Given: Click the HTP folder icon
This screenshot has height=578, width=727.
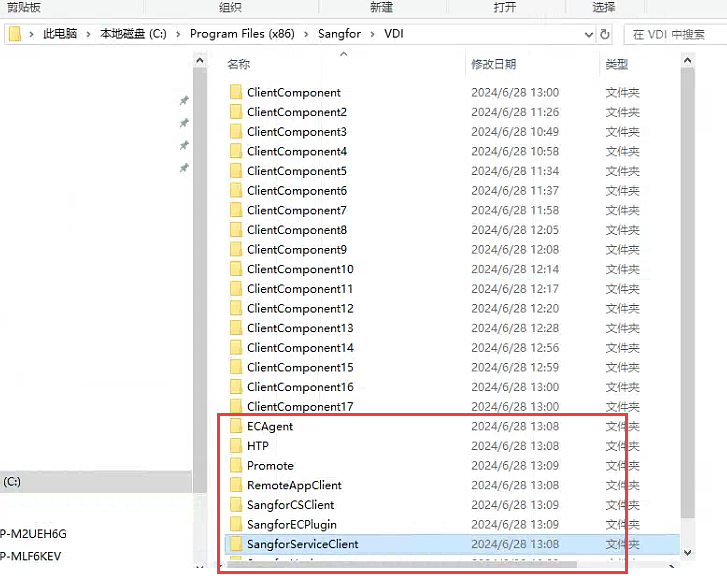Looking at the screenshot, I should [x=236, y=445].
